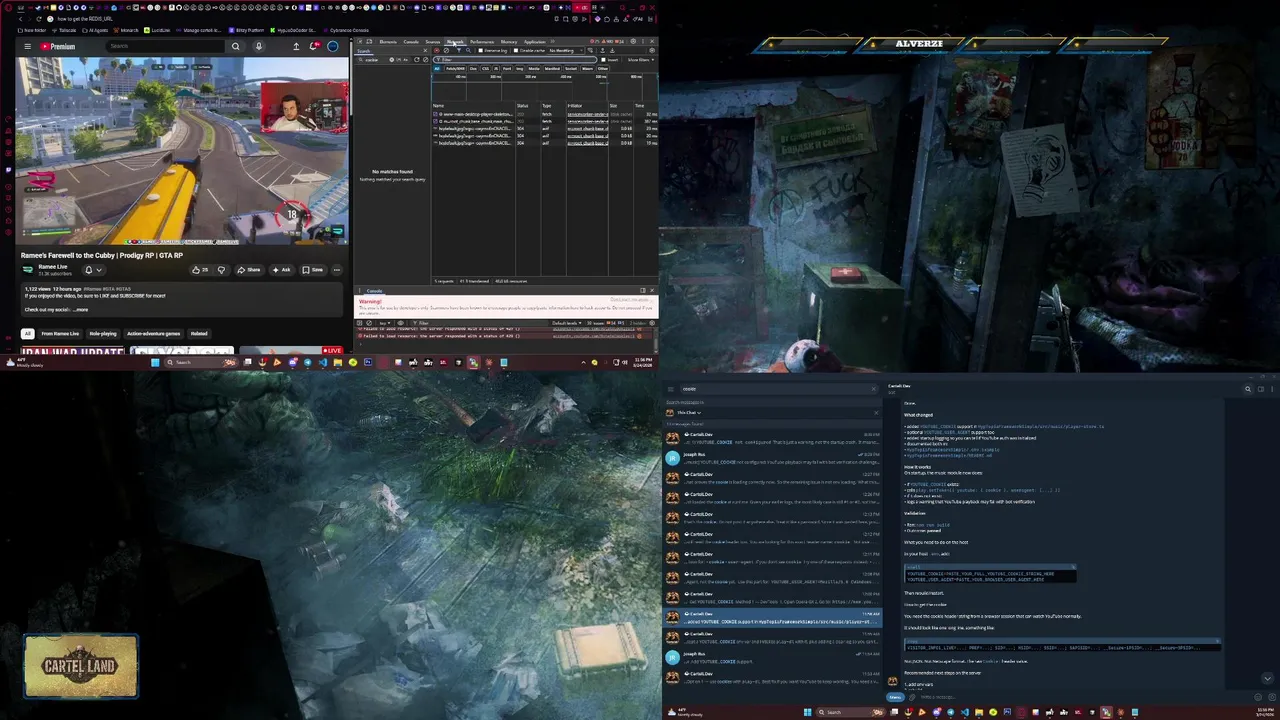Open more actions ellipsis under video

coord(337,269)
